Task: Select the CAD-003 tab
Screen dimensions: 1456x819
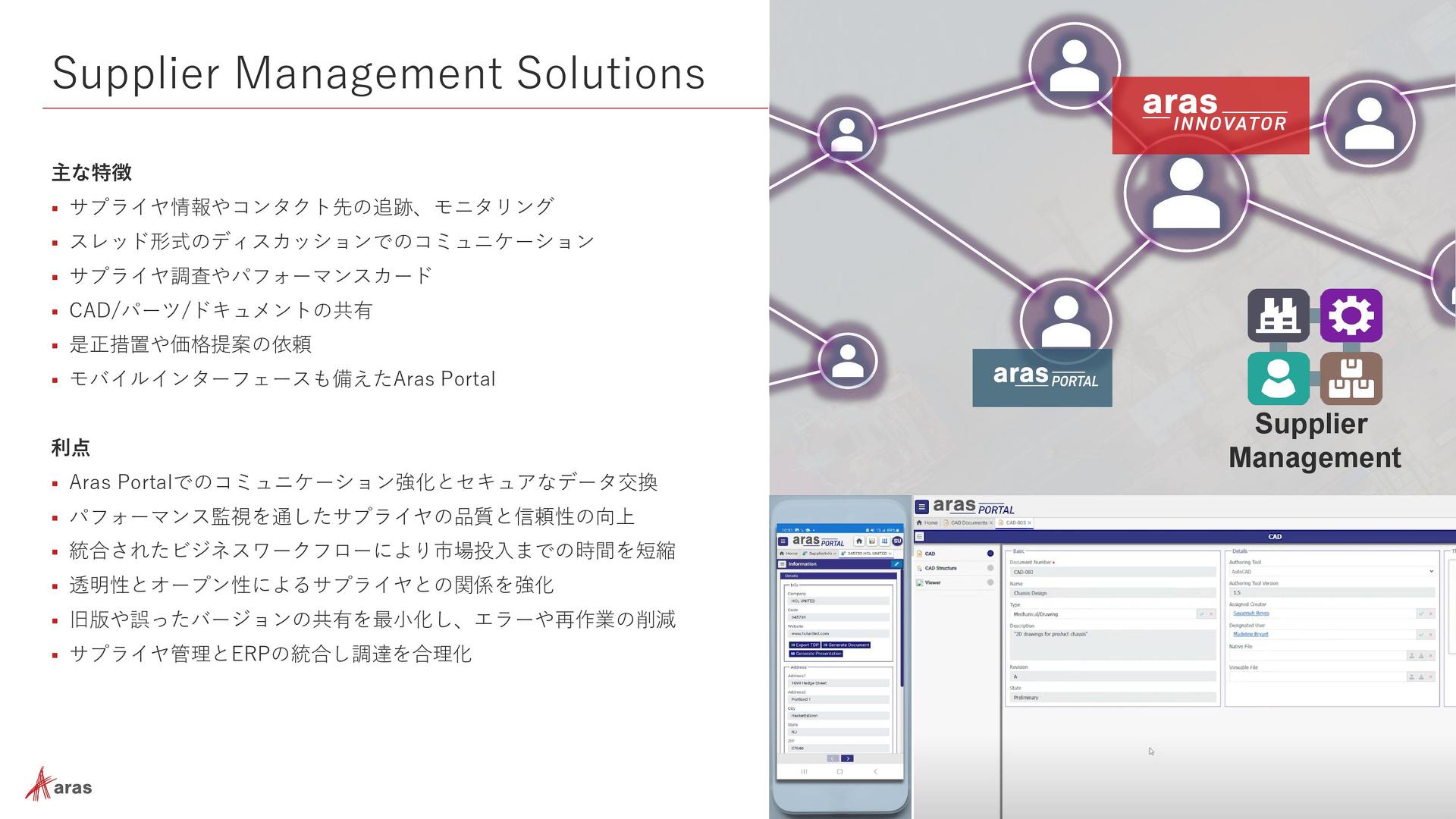Action: coord(1014,522)
